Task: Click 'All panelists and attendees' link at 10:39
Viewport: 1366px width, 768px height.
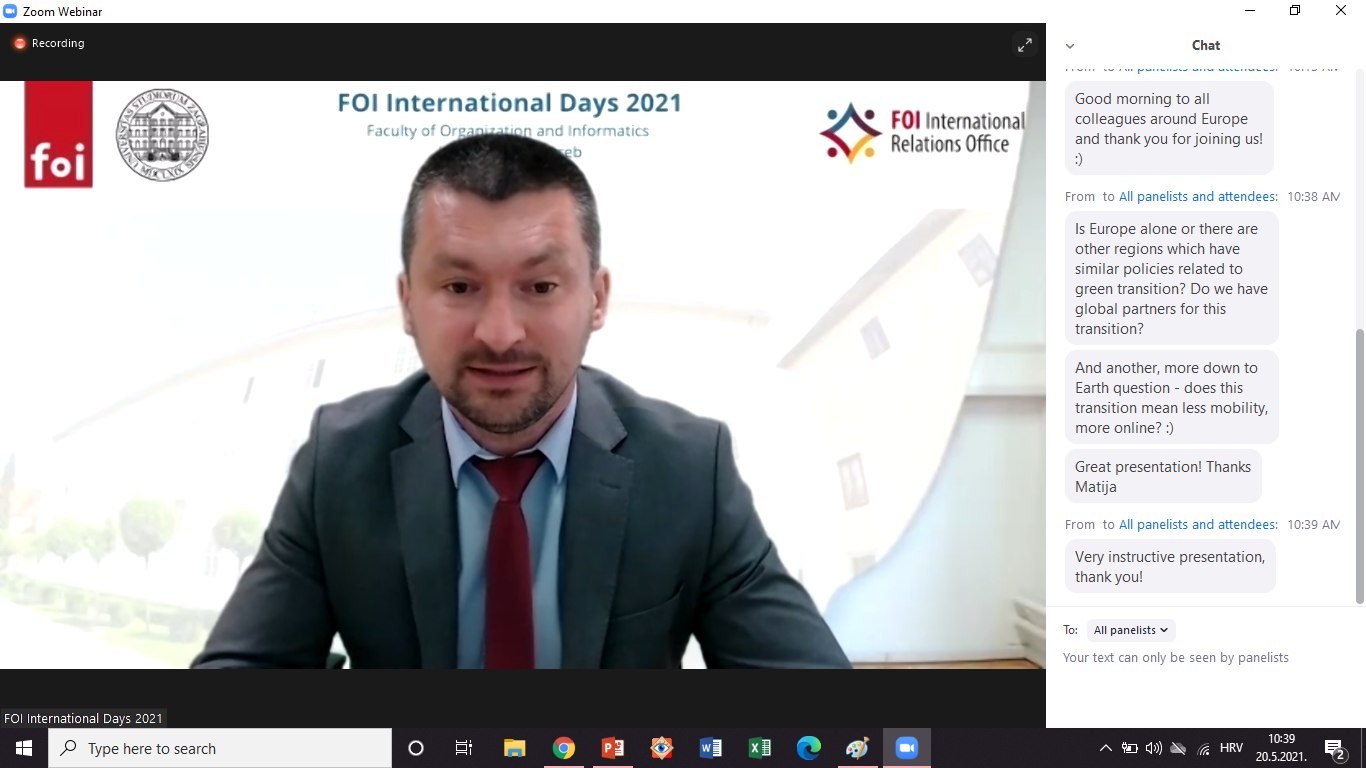Action: 1198,525
